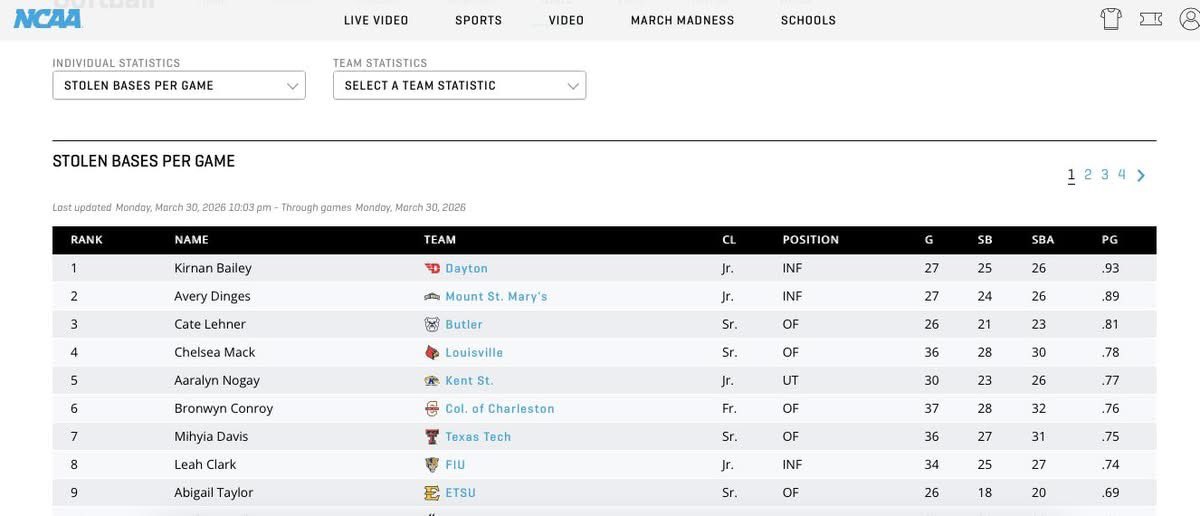Open Schools menu
The width and height of the screenshot is (1200, 516).
click(x=809, y=20)
